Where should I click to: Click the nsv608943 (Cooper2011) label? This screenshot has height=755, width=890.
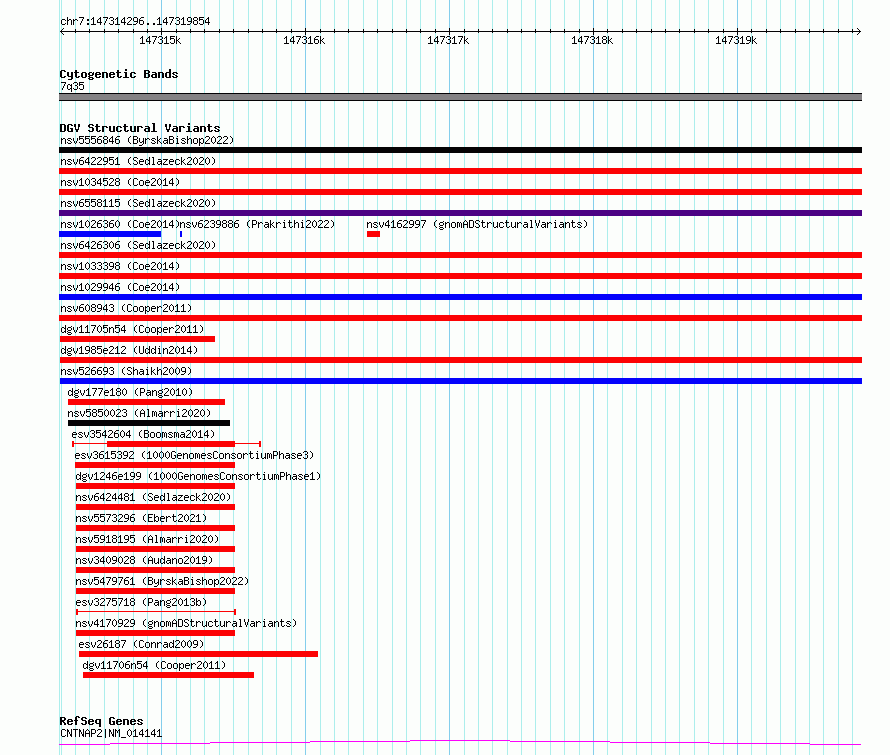point(126,308)
